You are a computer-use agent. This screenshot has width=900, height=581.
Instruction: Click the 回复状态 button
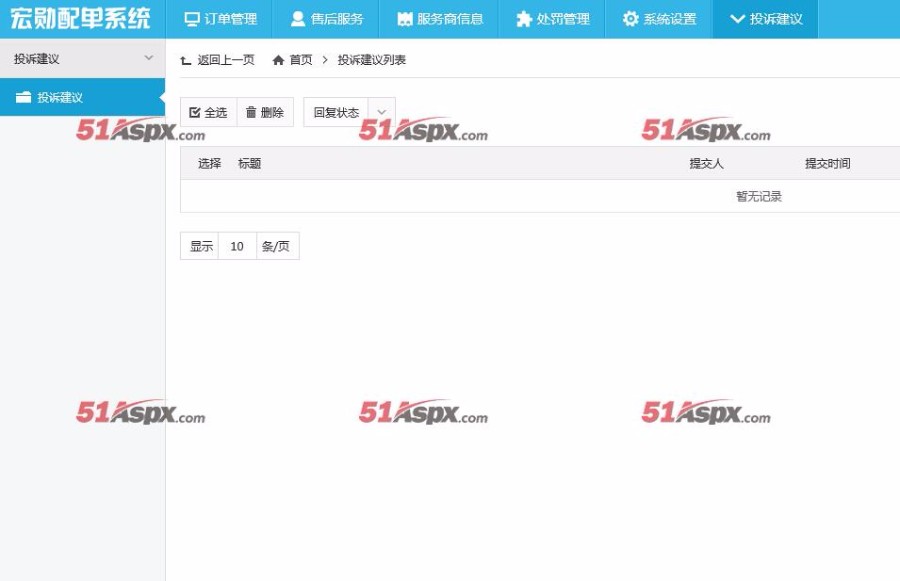pos(338,112)
